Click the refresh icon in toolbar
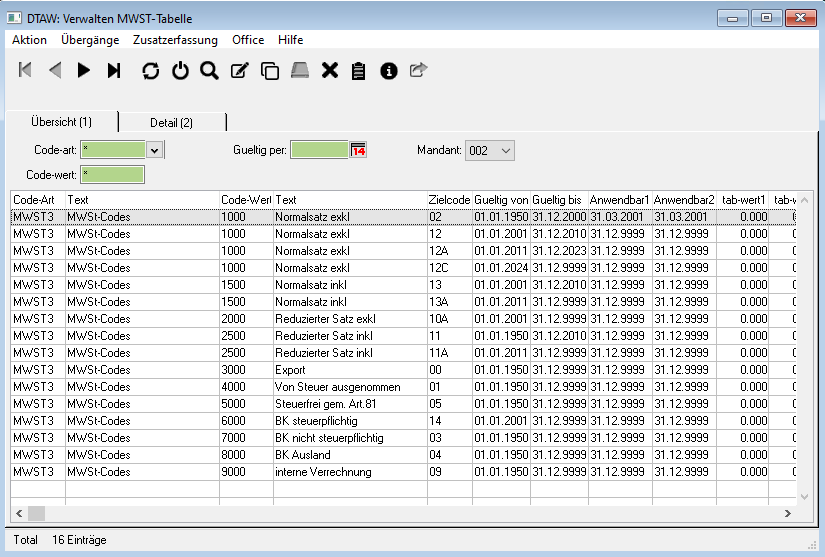The image size is (825, 557). click(x=151, y=70)
